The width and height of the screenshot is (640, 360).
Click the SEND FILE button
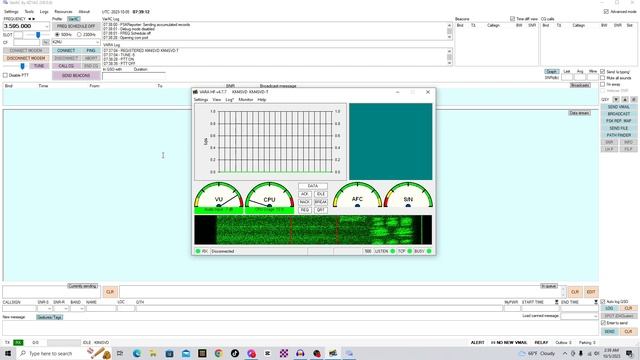click(x=619, y=128)
